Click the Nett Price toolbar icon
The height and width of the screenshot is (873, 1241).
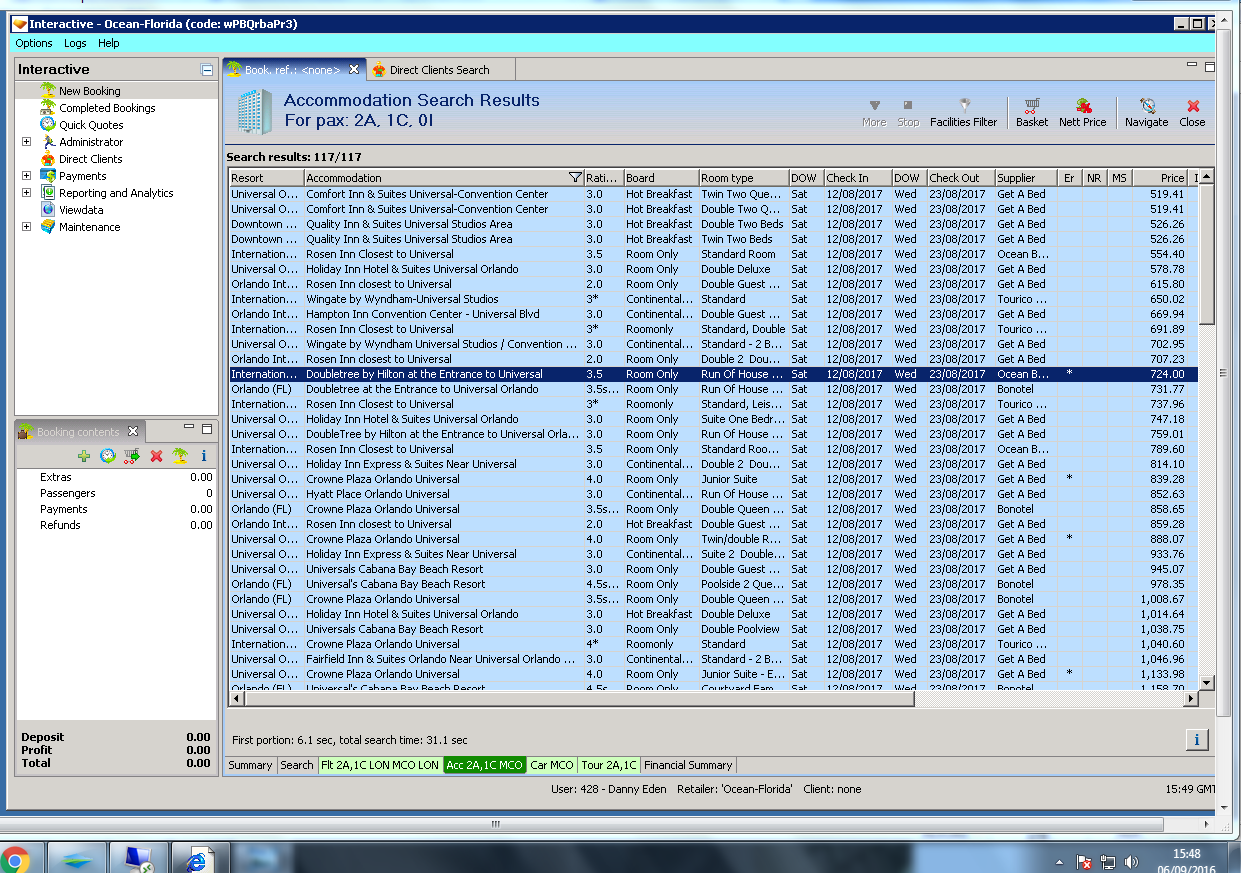click(1083, 106)
